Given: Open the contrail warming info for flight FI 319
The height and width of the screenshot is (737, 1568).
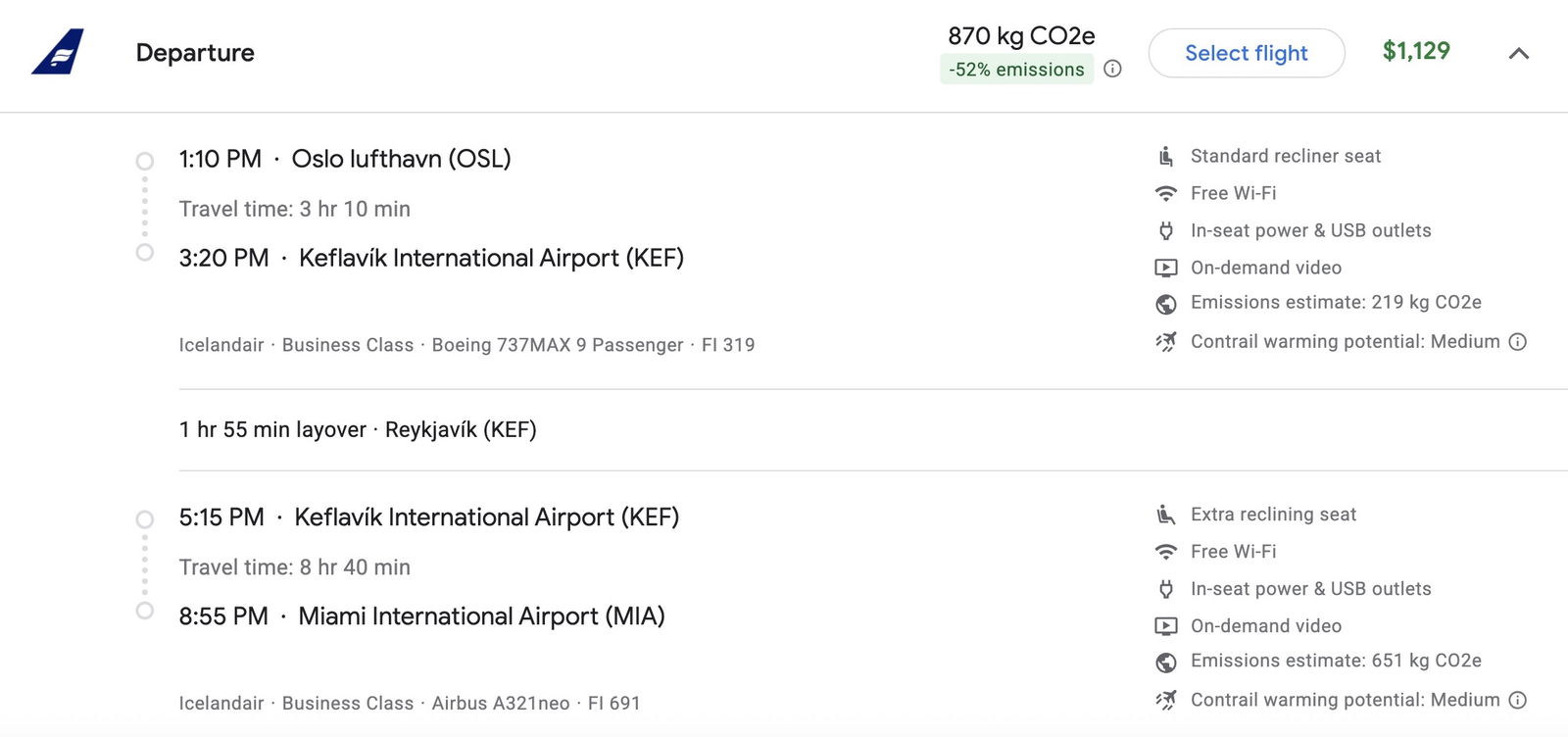Looking at the screenshot, I should pyautogui.click(x=1517, y=342).
